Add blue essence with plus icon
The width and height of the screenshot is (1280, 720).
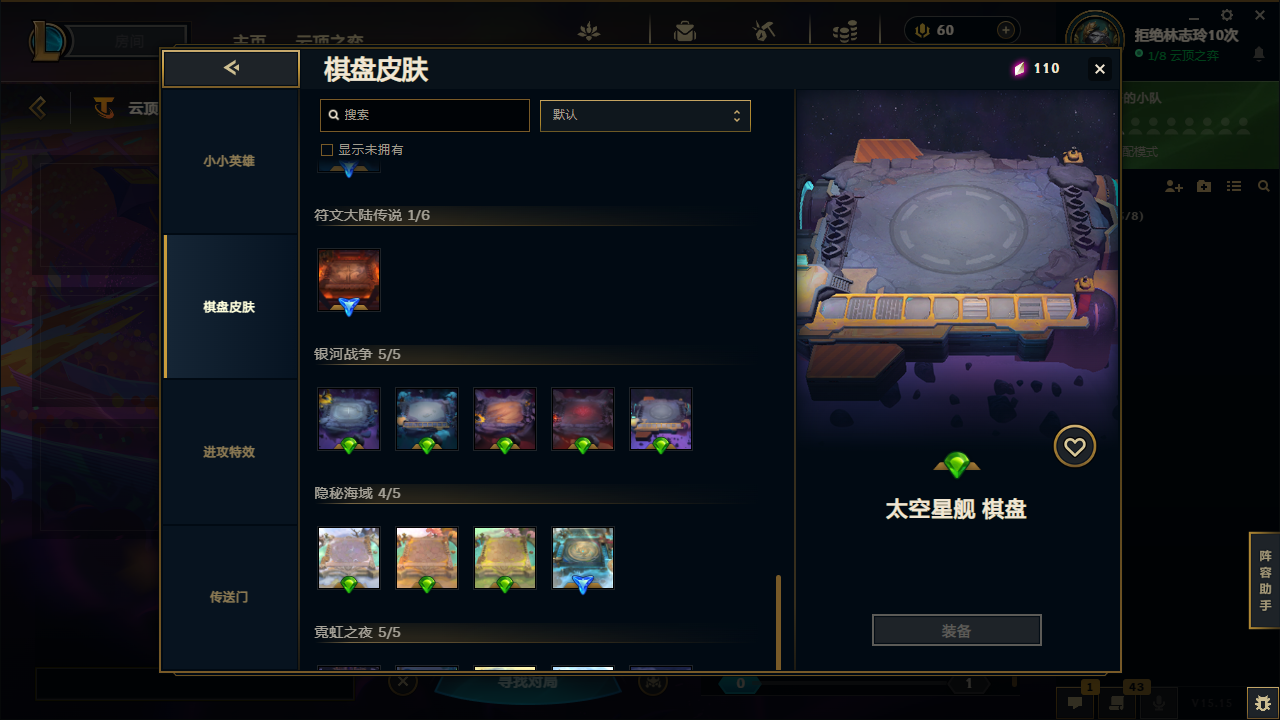coord(1005,30)
